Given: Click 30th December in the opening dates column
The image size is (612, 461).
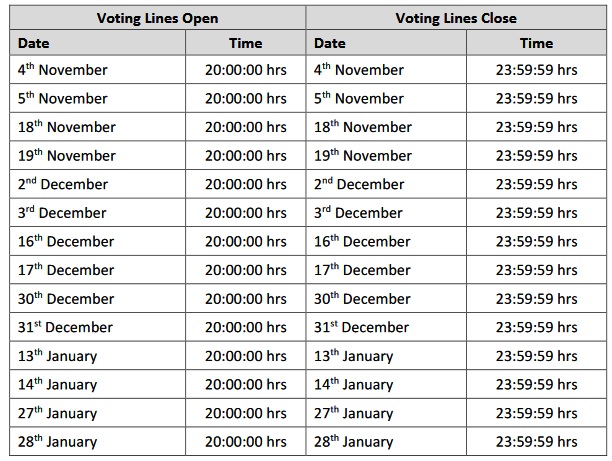Looking at the screenshot, I should (x=66, y=299).
